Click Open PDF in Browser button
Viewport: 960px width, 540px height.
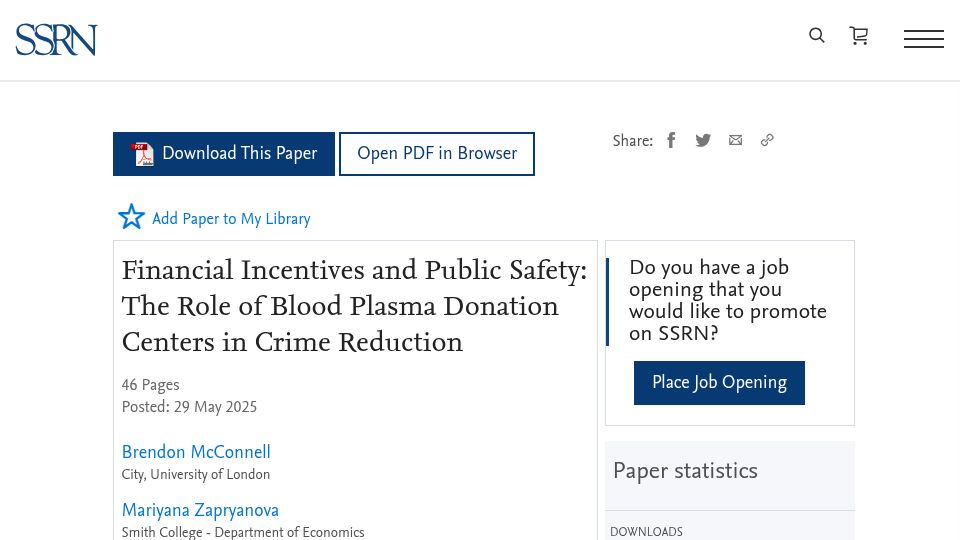437,154
